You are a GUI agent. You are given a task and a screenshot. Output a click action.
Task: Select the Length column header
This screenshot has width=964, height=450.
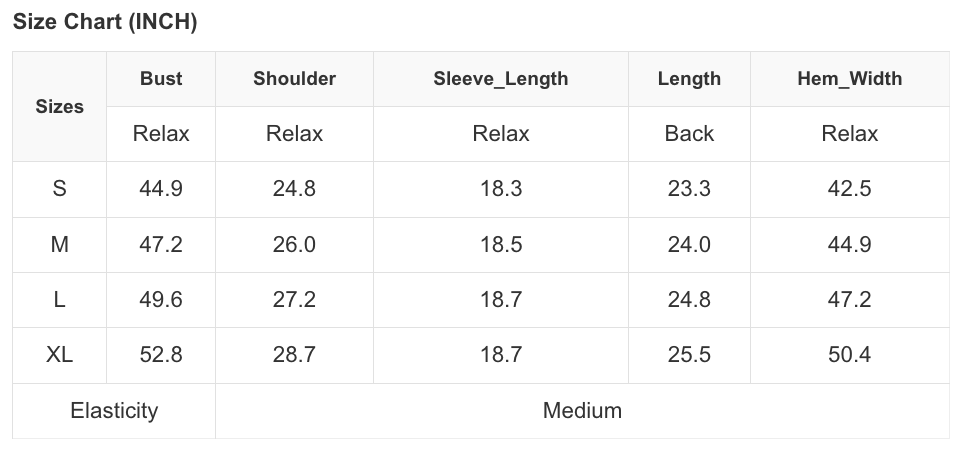689,78
